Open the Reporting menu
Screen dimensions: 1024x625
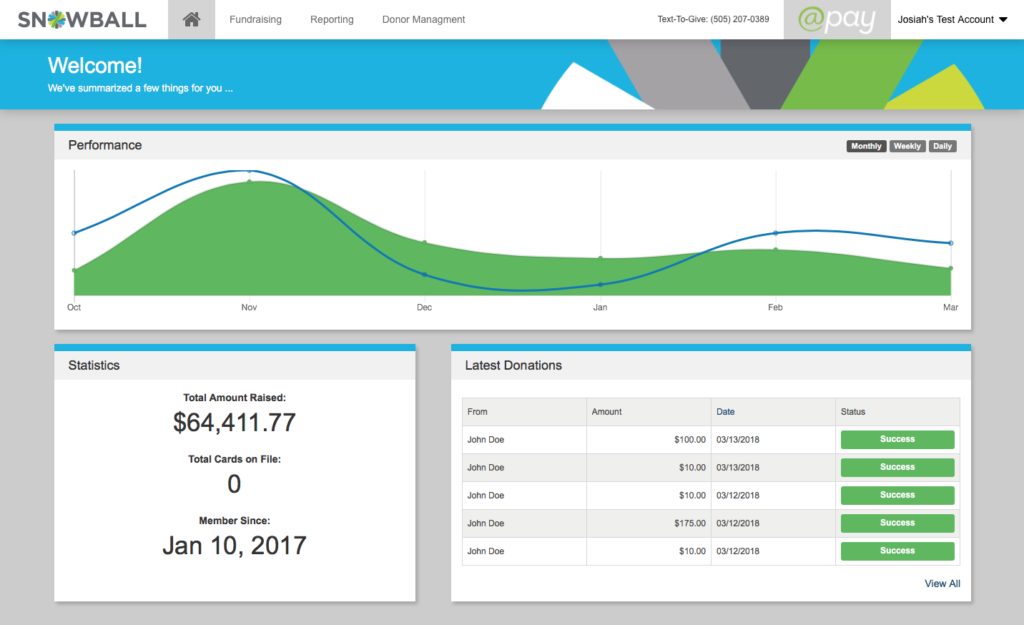[332, 20]
